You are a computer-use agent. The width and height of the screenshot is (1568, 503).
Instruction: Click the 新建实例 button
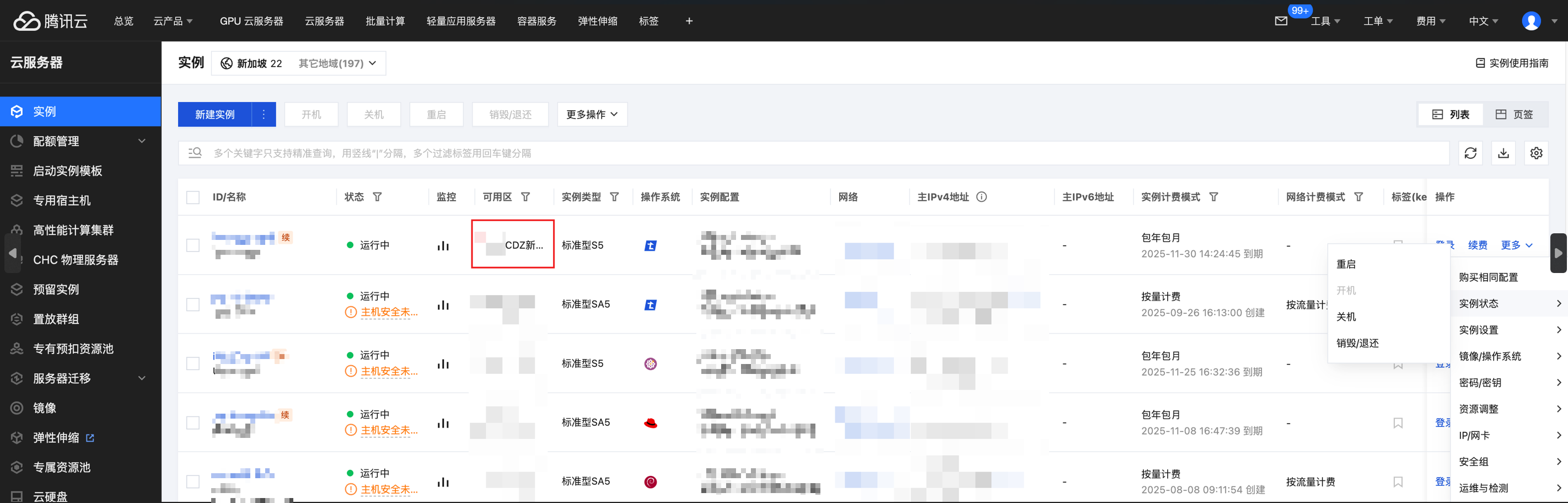tap(214, 115)
